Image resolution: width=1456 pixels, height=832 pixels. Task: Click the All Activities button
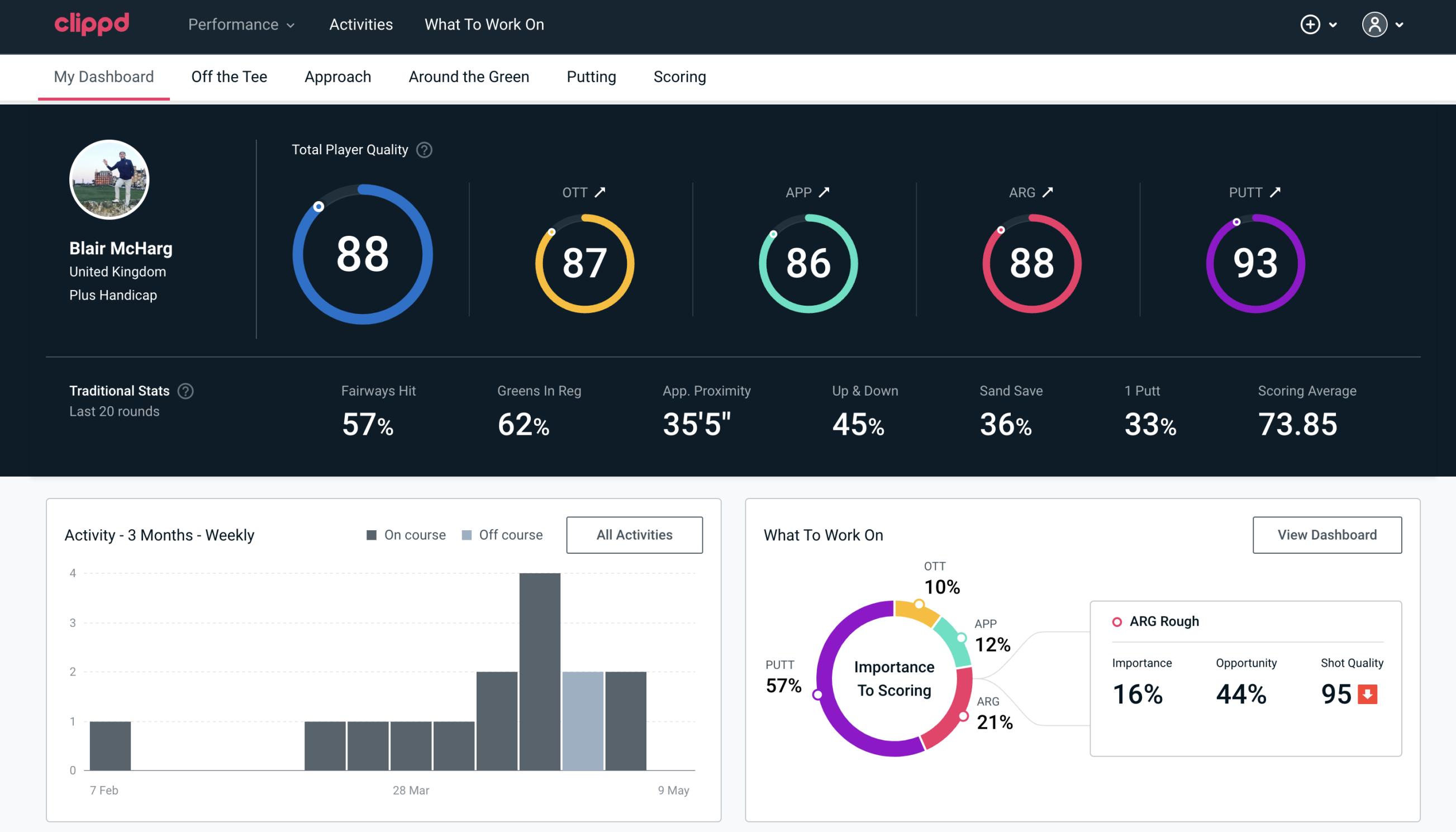tap(635, 535)
